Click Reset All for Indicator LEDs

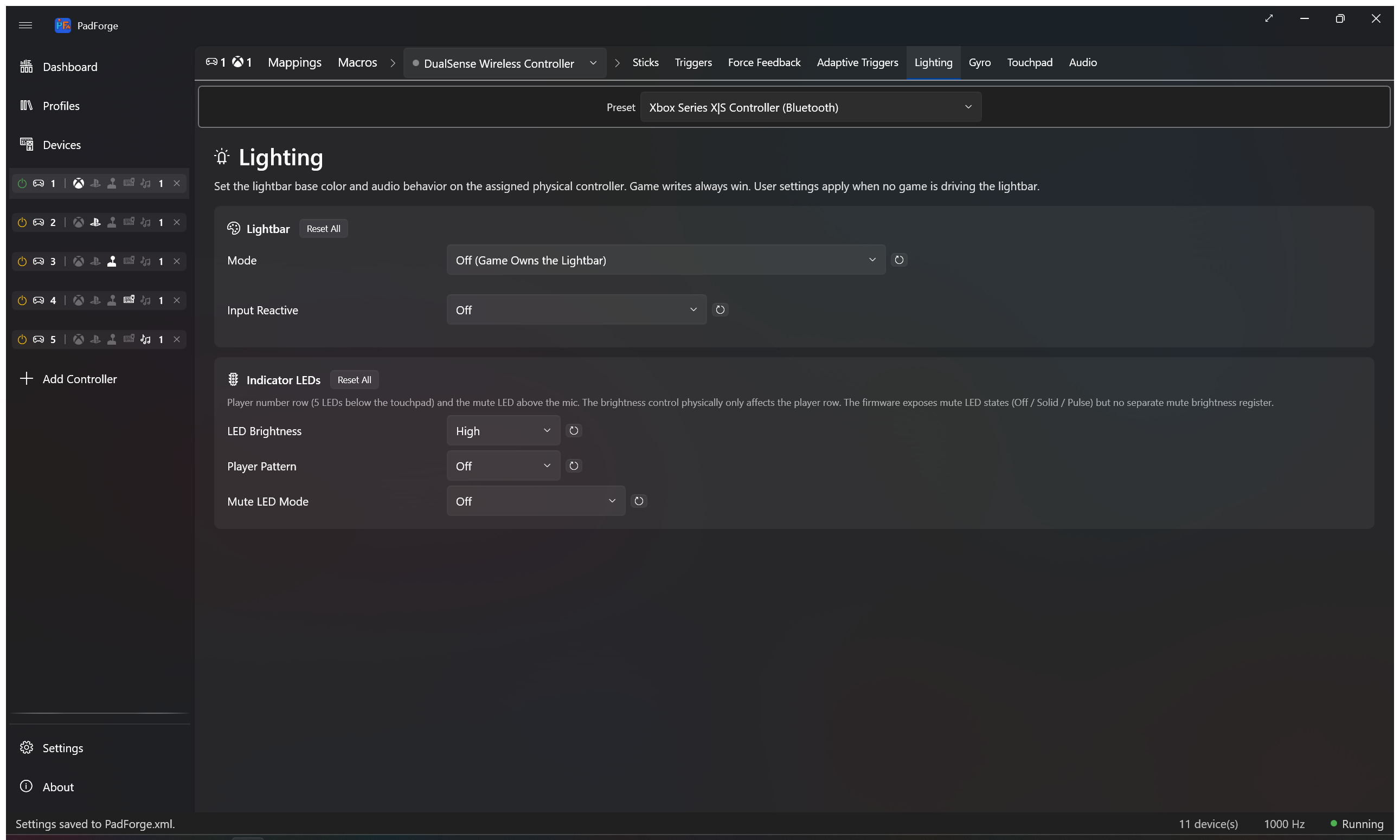(x=355, y=380)
